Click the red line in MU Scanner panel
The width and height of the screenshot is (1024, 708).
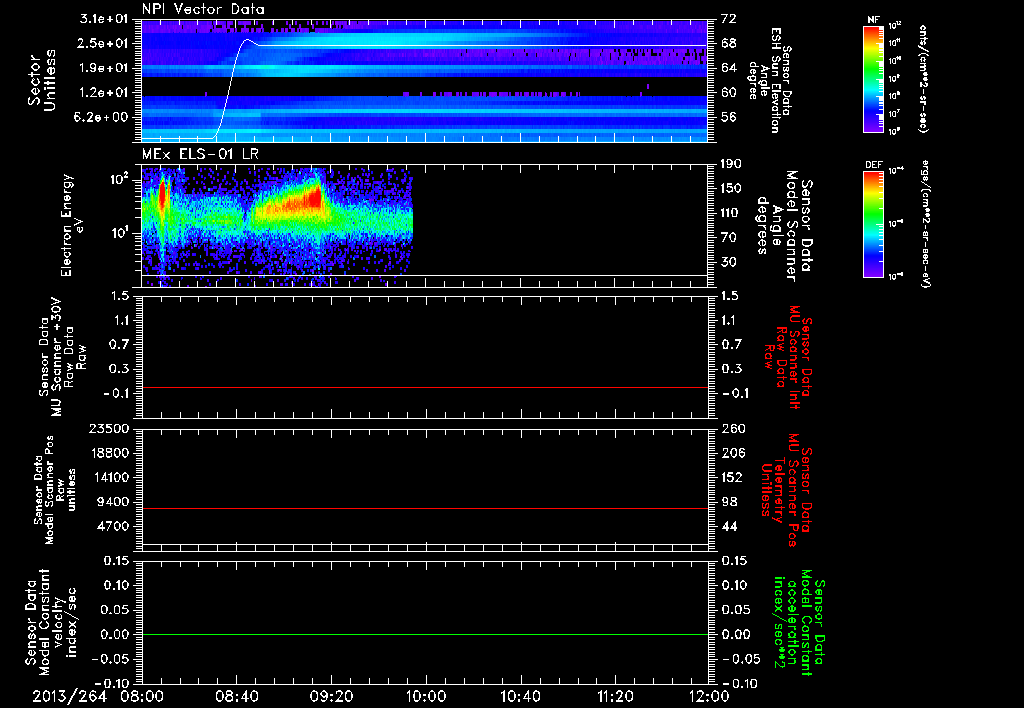pos(424,387)
